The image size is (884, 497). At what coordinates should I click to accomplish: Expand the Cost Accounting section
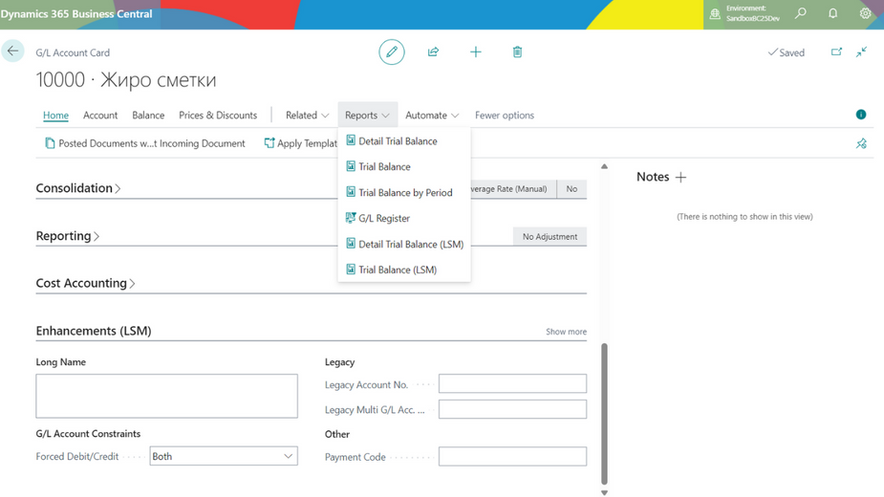point(85,283)
